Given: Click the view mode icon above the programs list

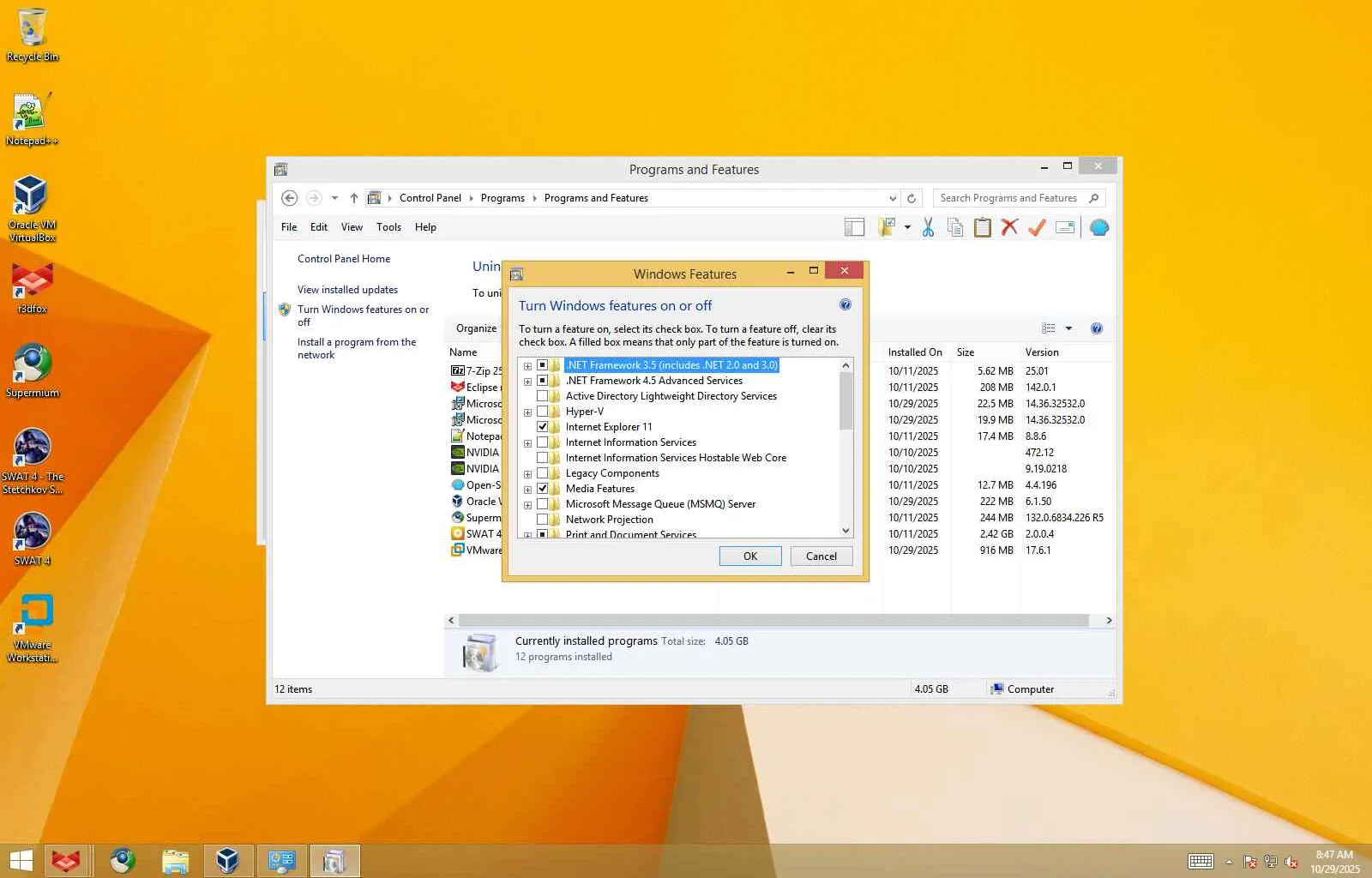Looking at the screenshot, I should [1049, 328].
